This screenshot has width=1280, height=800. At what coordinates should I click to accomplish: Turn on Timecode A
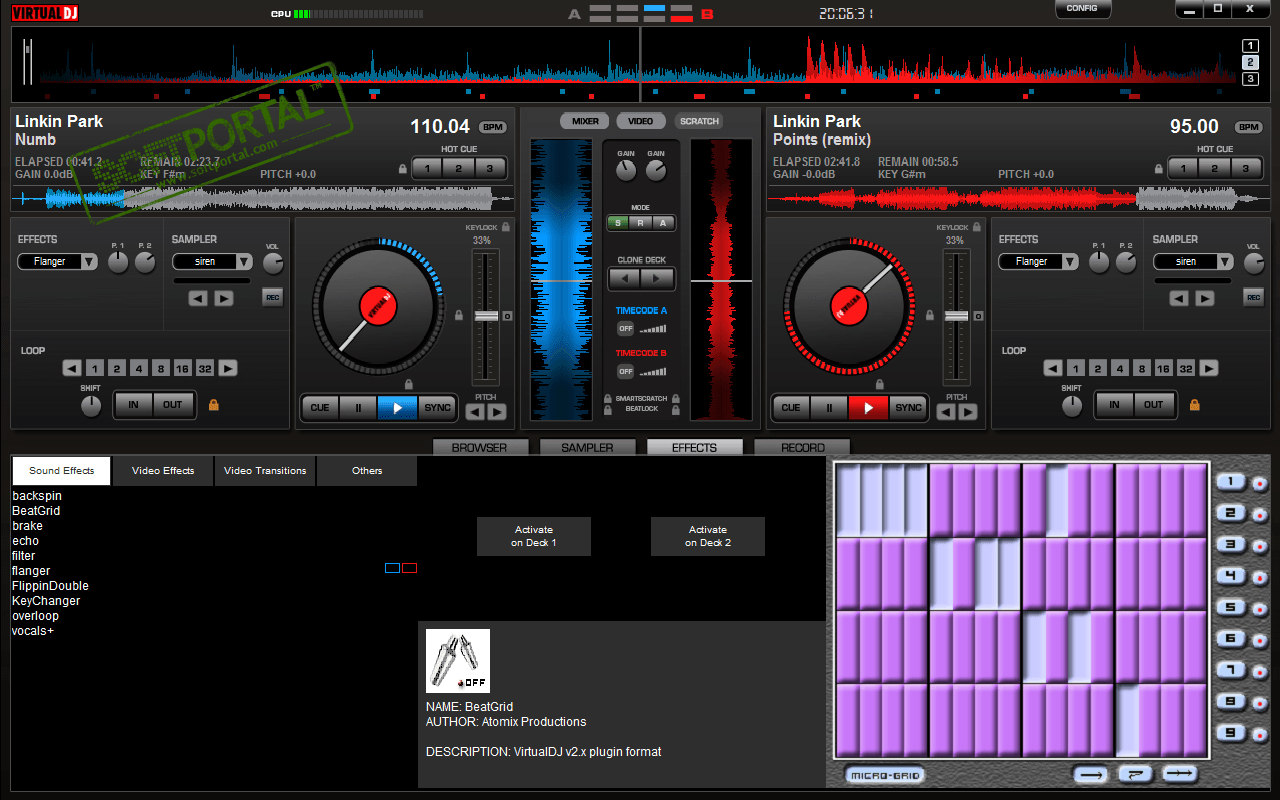(625, 328)
